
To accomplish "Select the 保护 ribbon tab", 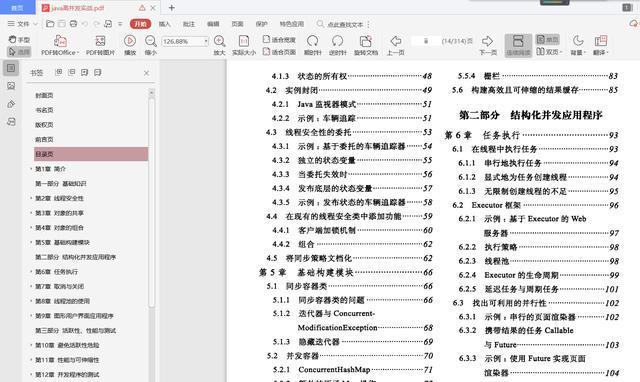I will [262, 24].
